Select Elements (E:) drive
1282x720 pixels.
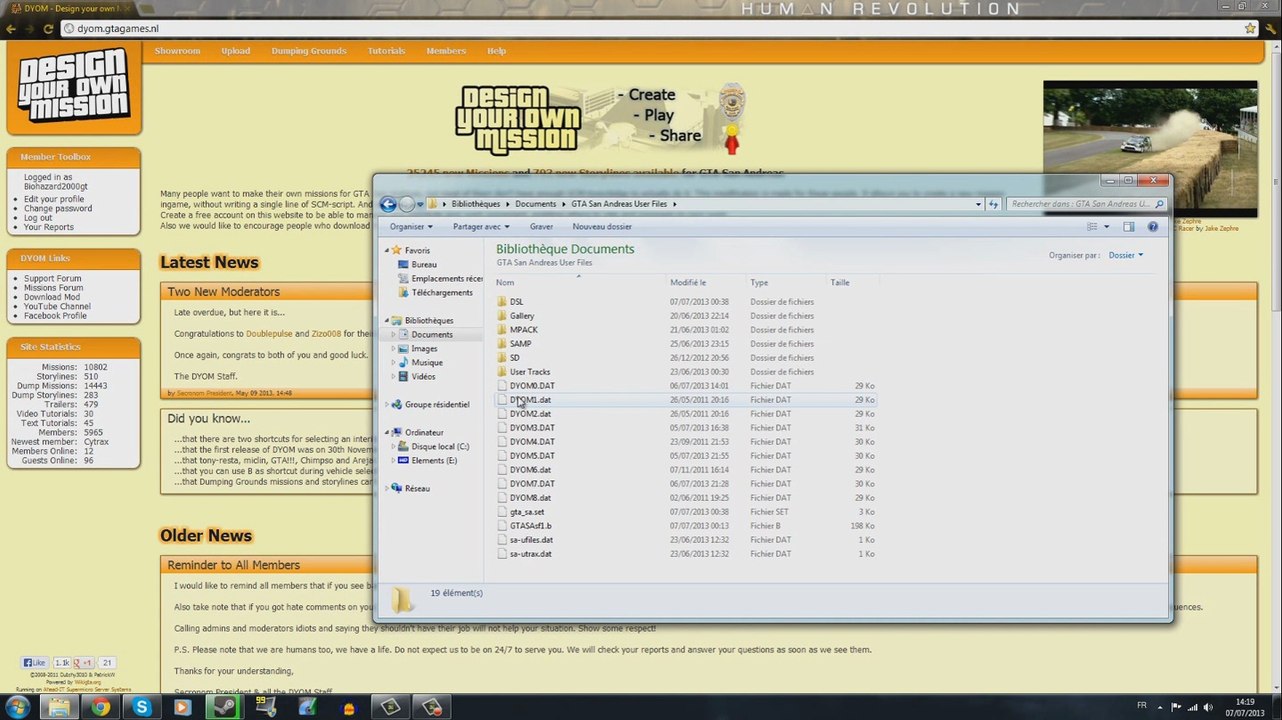[434, 460]
